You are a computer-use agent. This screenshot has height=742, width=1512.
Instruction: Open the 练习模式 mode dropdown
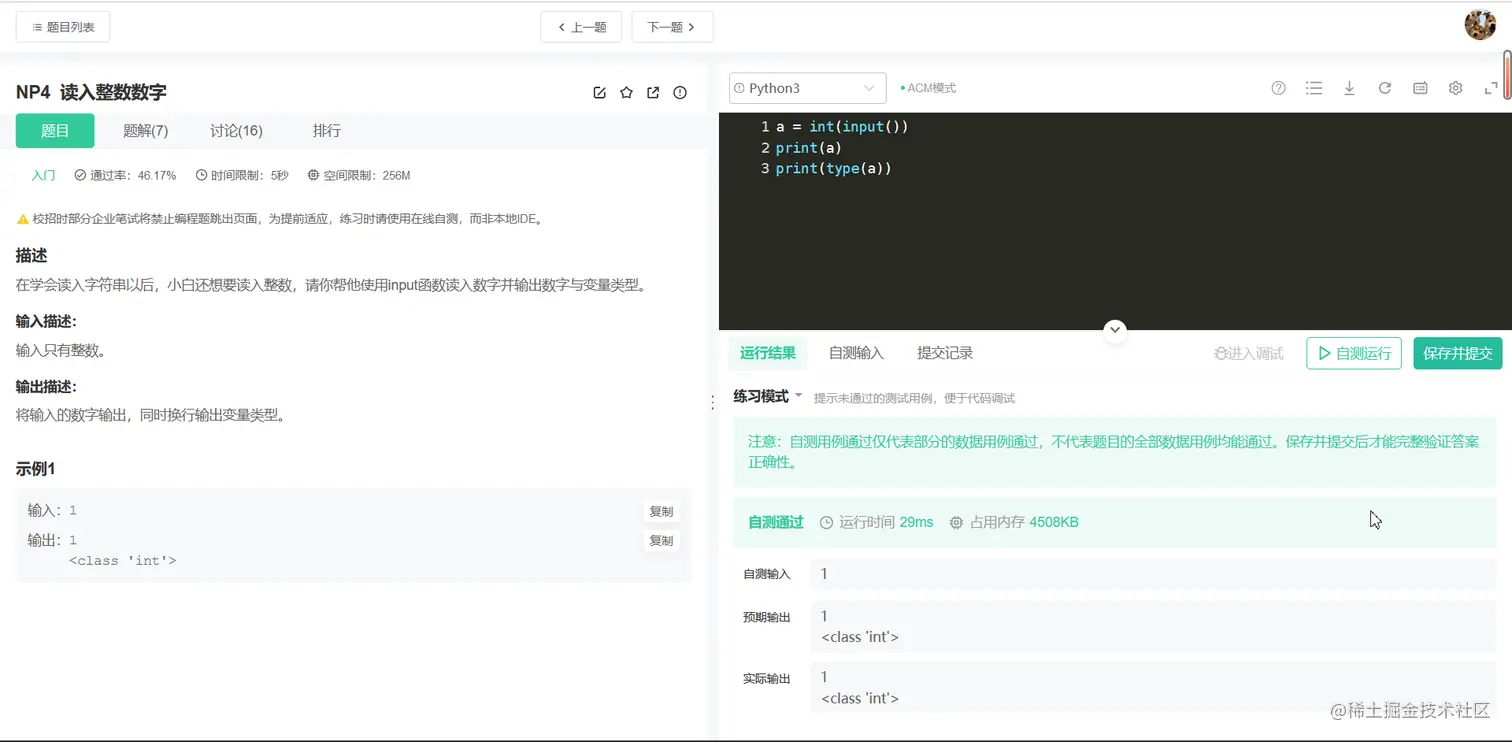tap(766, 397)
